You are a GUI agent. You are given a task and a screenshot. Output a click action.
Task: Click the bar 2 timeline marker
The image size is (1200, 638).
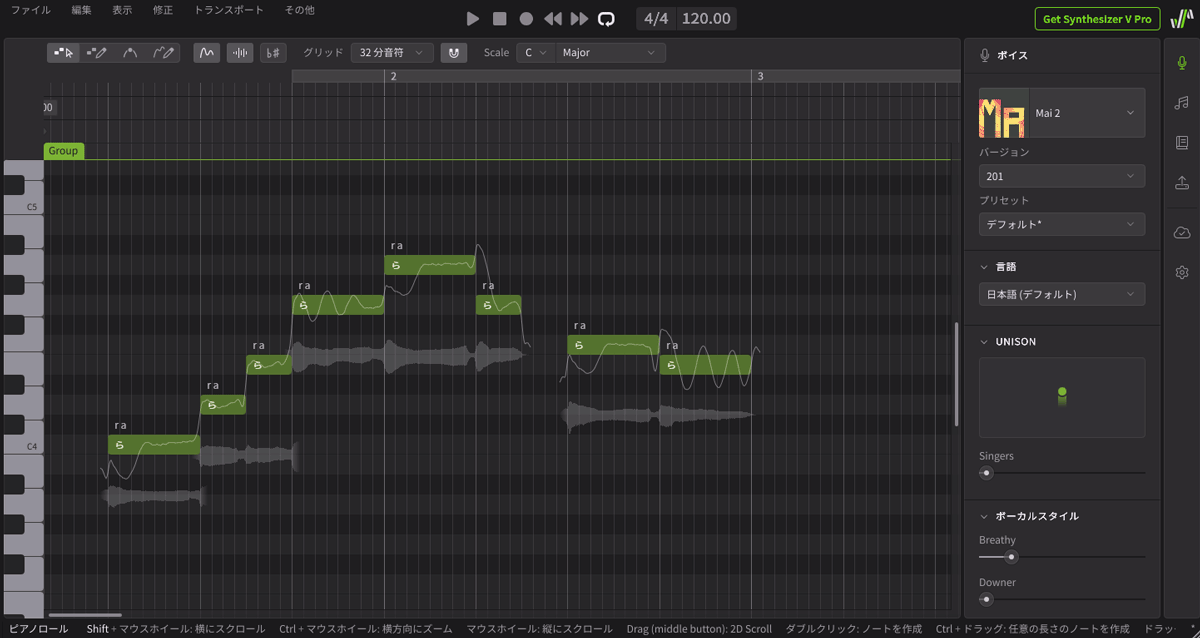click(394, 76)
